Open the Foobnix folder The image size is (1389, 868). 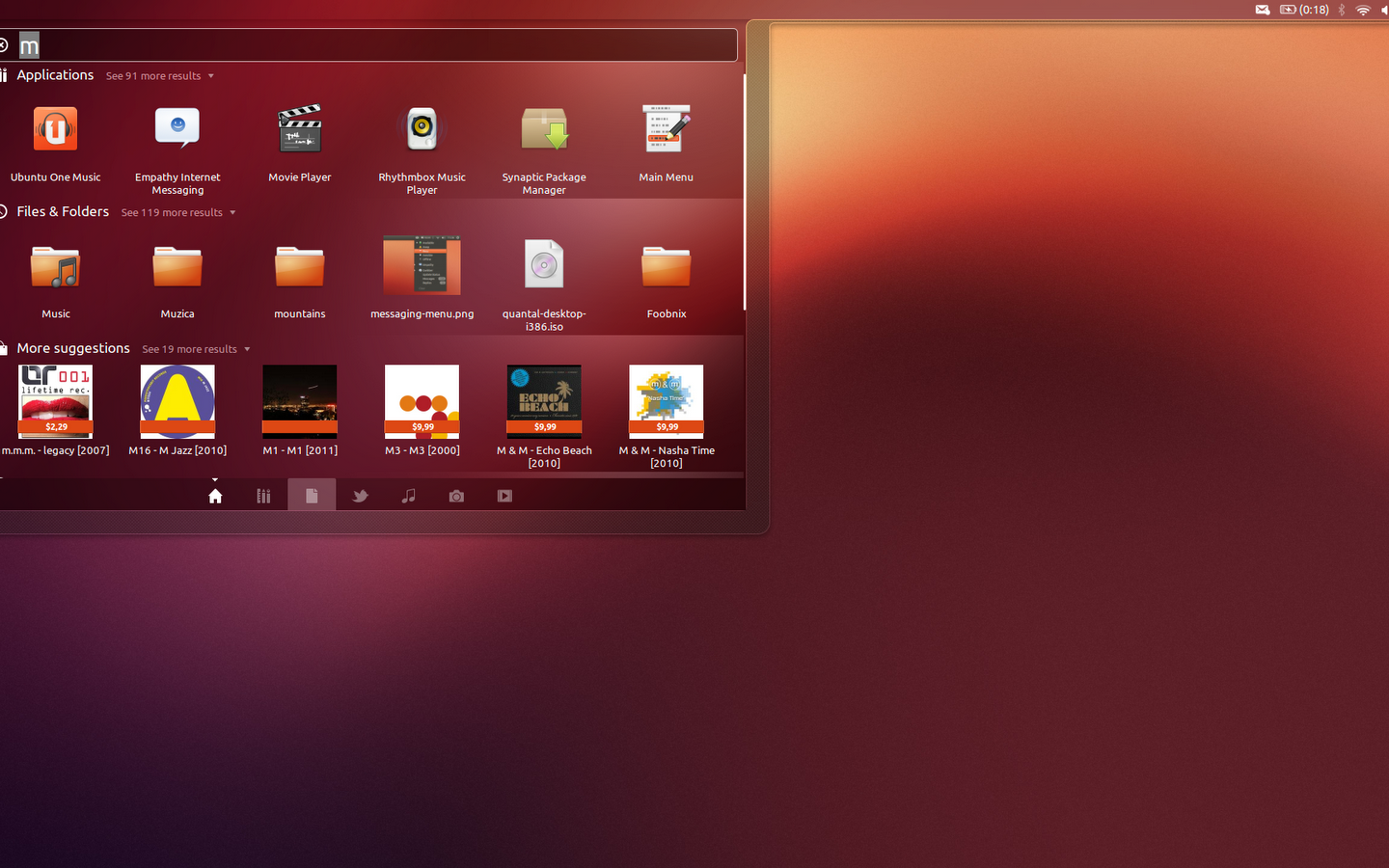tap(667, 280)
